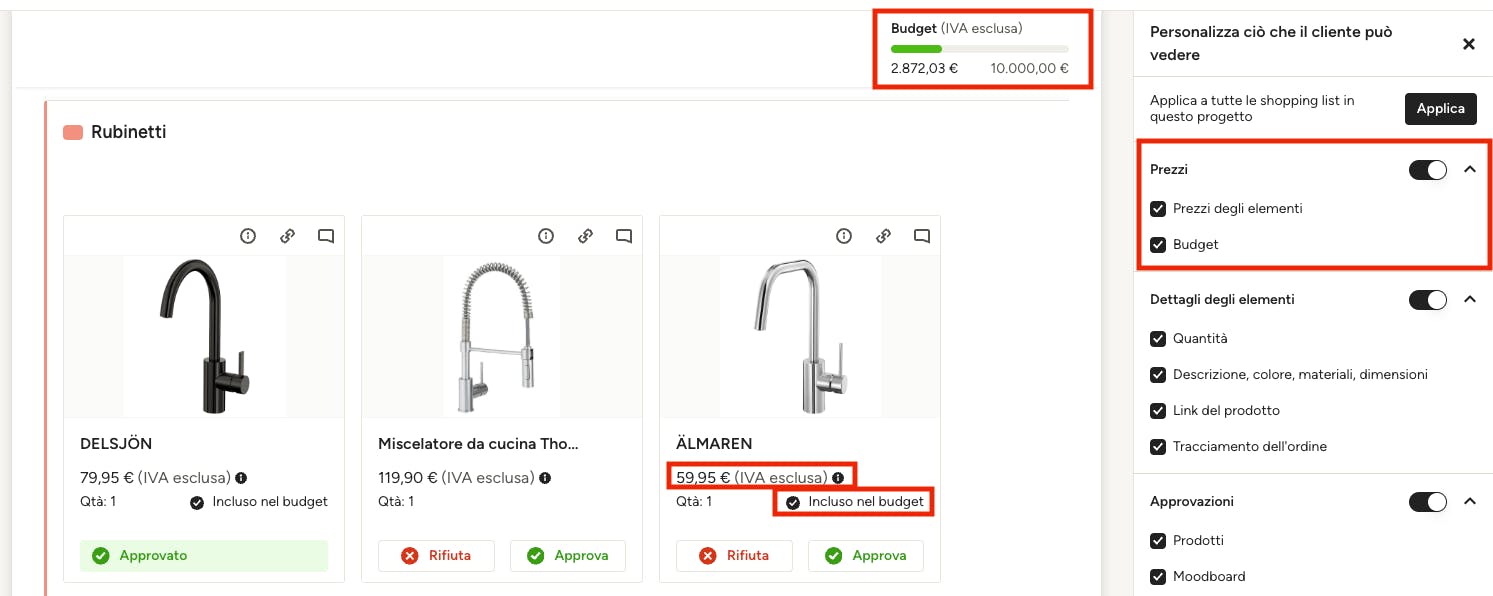Viewport: 1493px width, 596px height.
Task: Uncheck Prezzi degli elementi checkbox
Action: tap(1158, 209)
